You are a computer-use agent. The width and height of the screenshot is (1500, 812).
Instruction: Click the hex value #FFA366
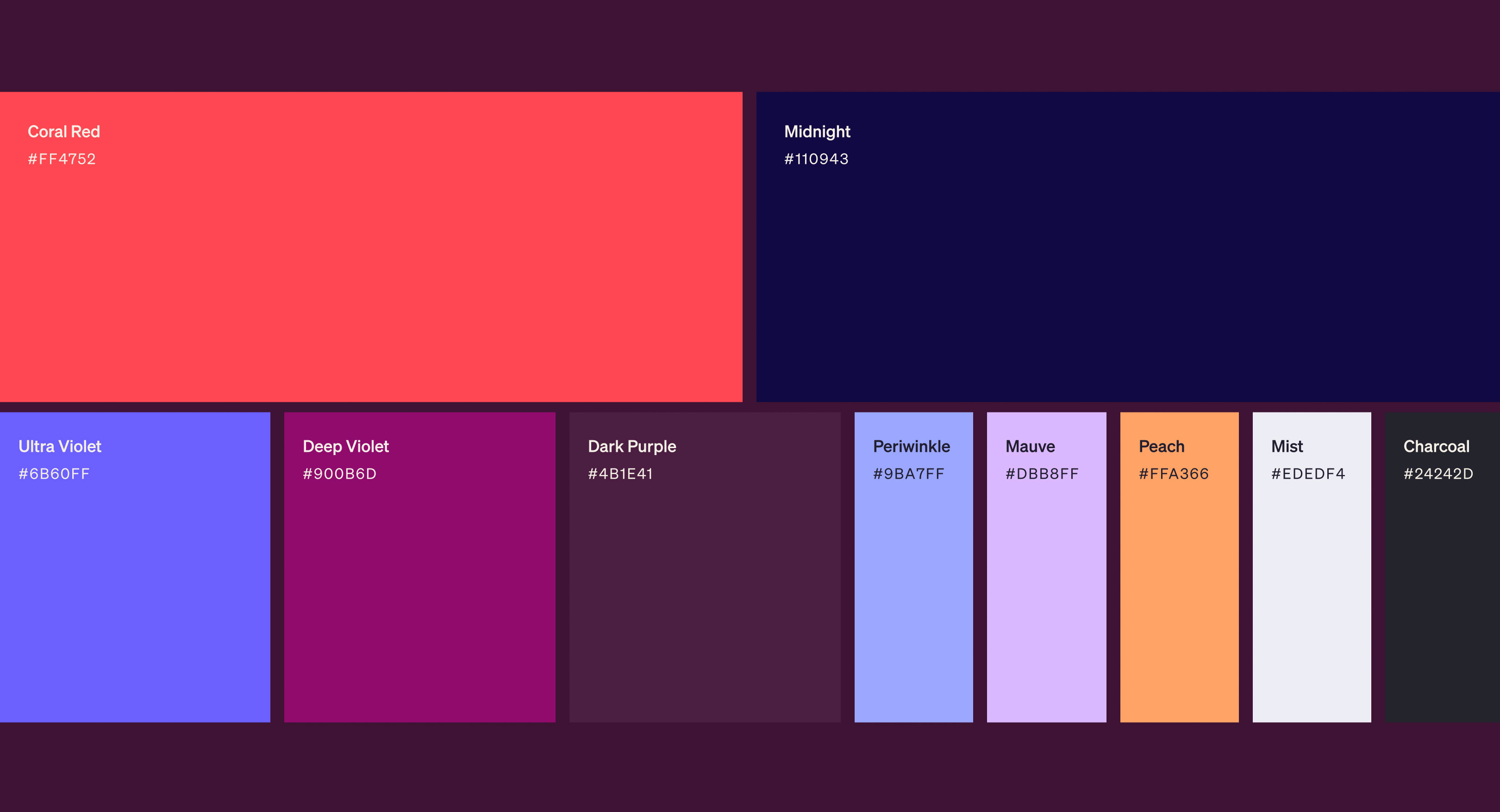(1174, 474)
